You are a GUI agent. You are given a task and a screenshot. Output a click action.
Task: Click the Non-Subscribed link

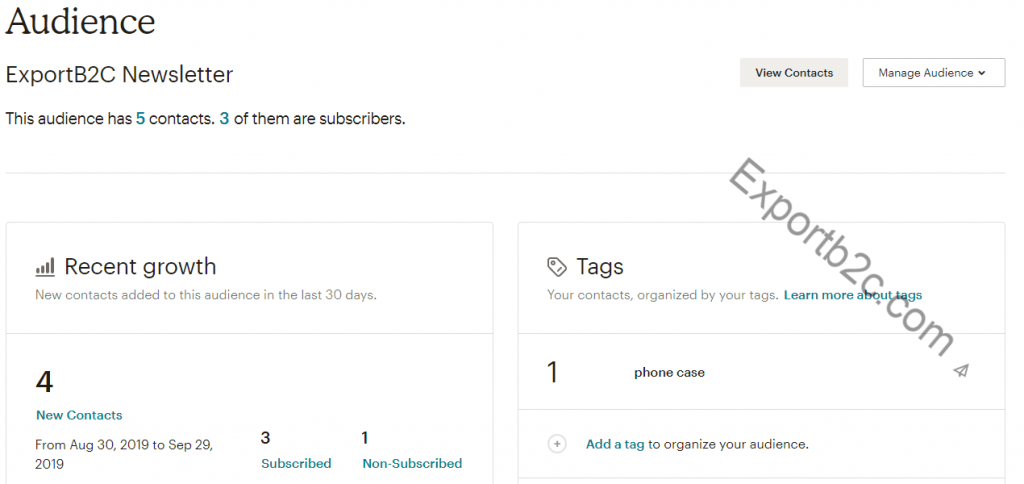click(x=412, y=464)
